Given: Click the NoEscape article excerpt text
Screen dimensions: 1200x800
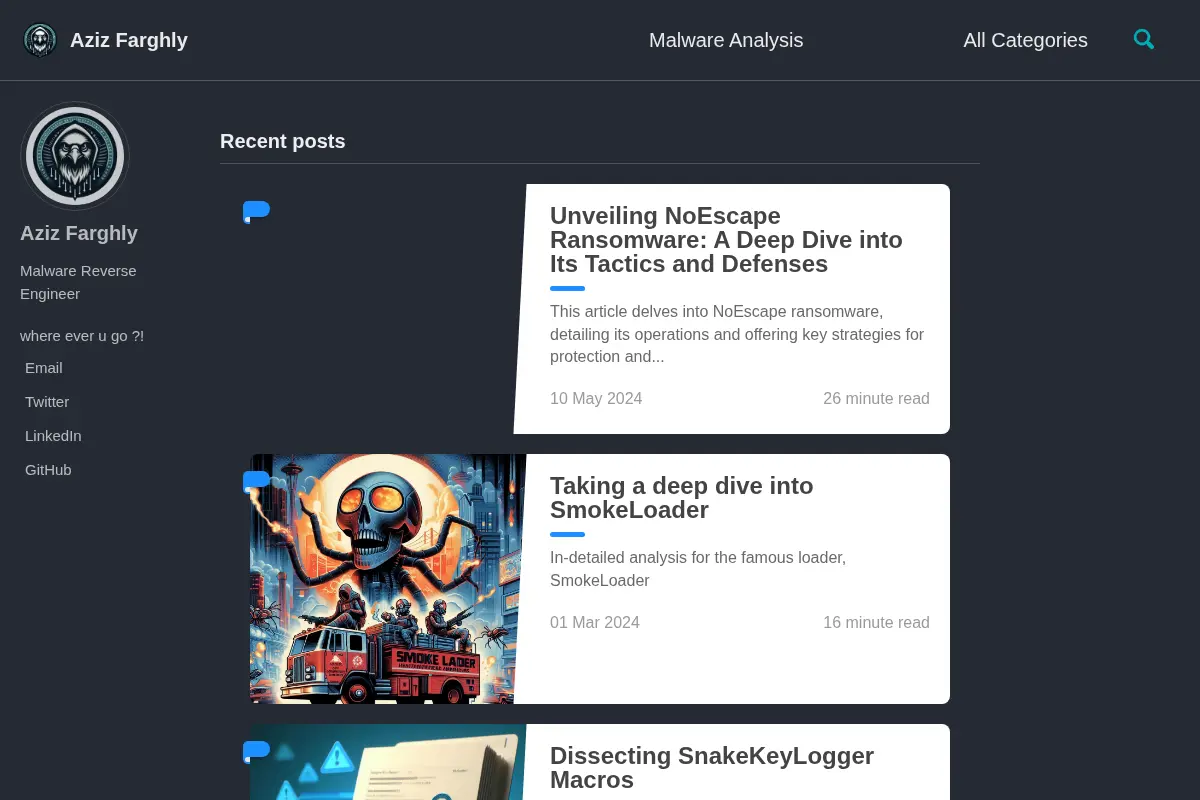Looking at the screenshot, I should pyautogui.click(x=737, y=334).
